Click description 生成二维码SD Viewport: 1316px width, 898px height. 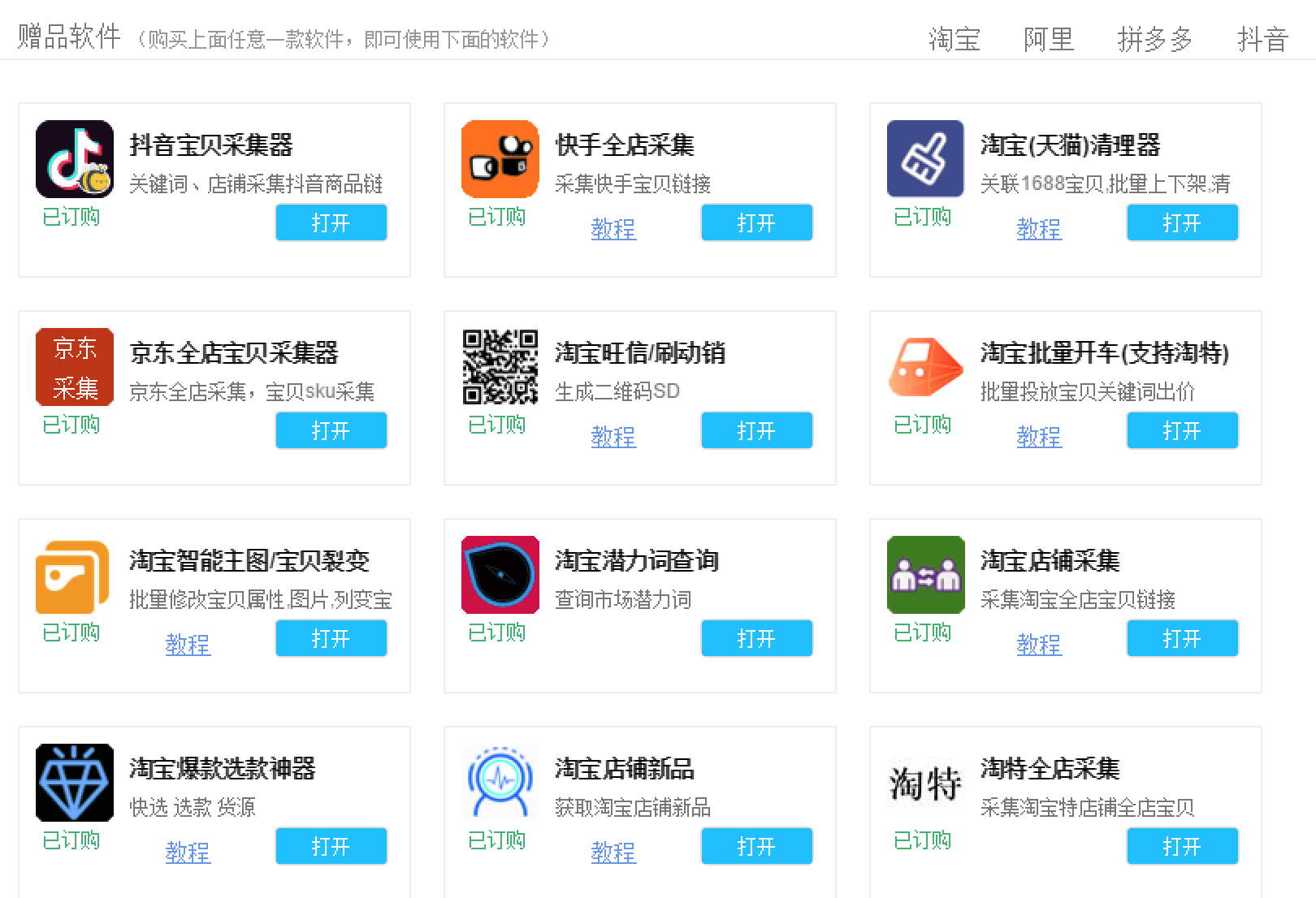tap(617, 392)
